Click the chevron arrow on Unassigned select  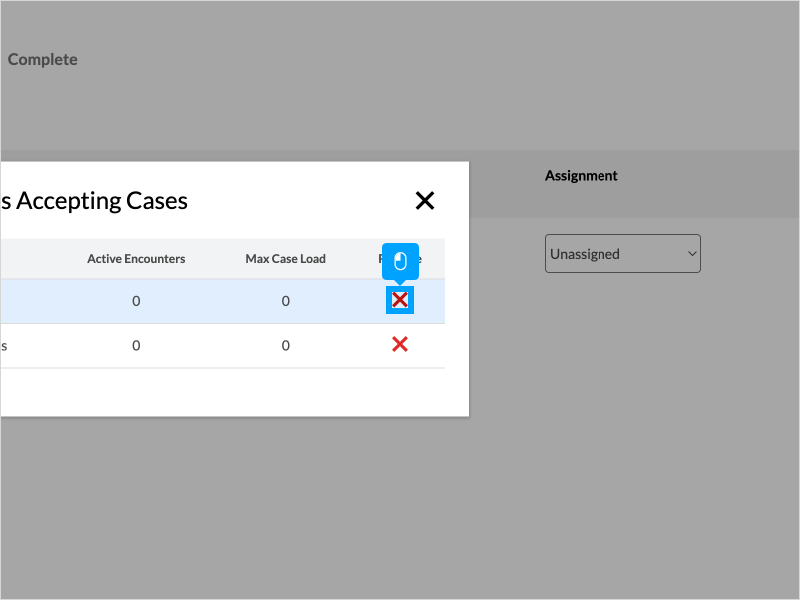click(x=691, y=254)
